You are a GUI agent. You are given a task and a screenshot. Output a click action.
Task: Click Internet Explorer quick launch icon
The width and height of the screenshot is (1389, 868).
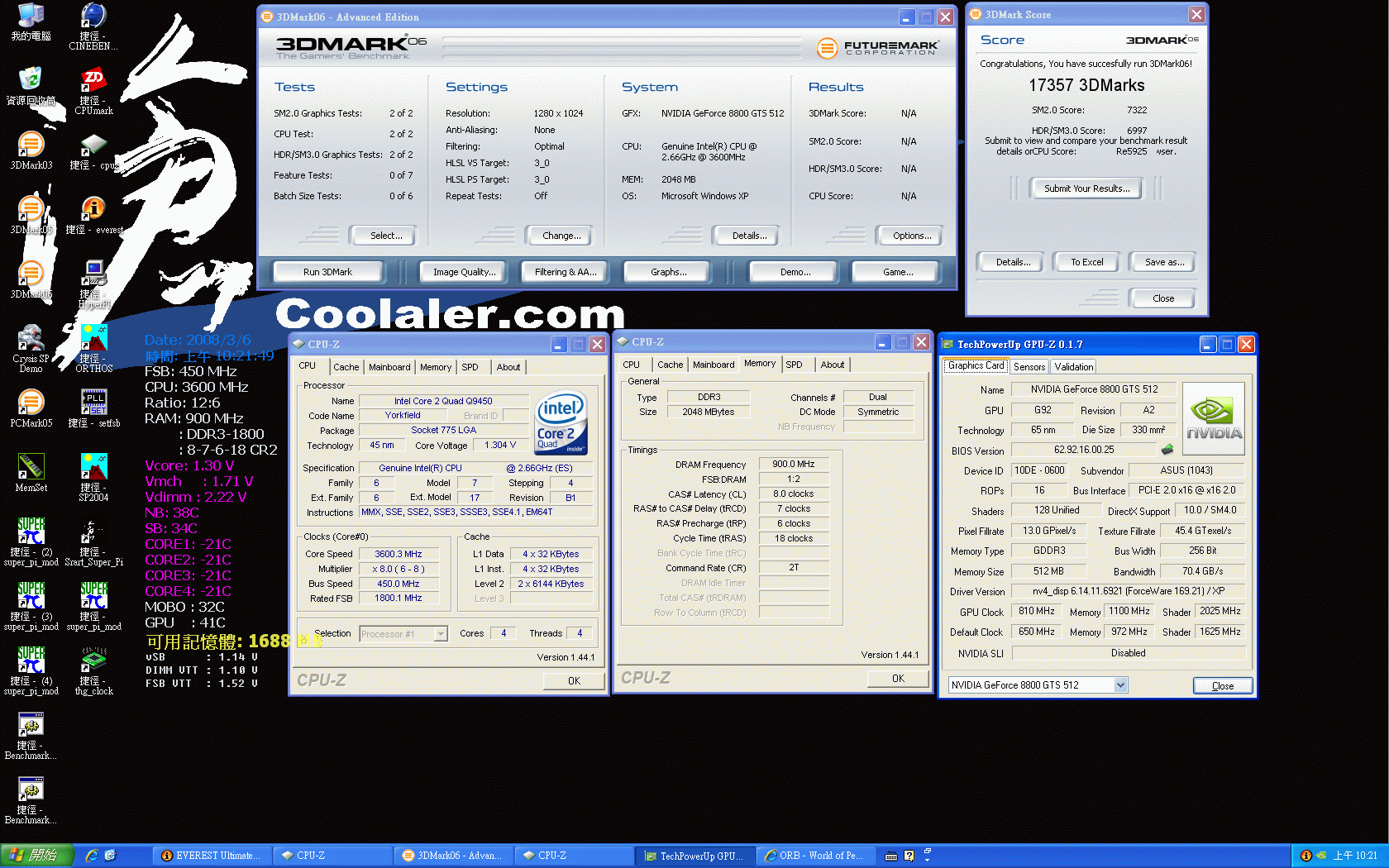pyautogui.click(x=92, y=856)
